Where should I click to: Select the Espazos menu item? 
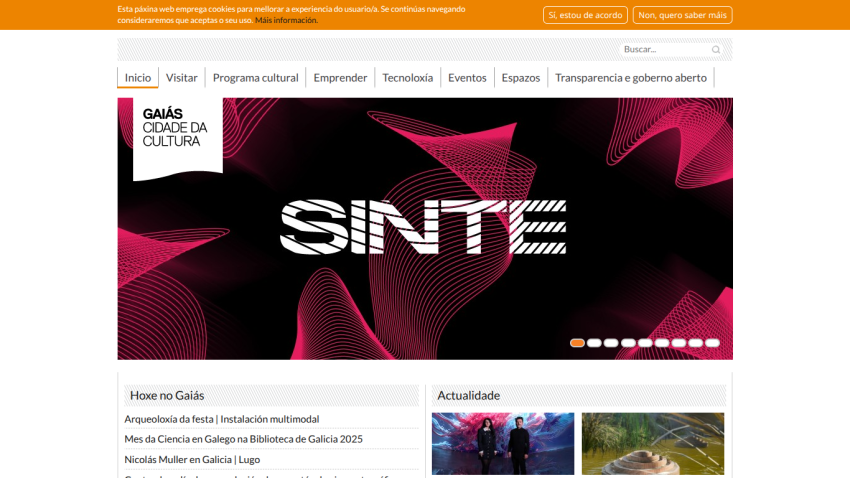[521, 77]
